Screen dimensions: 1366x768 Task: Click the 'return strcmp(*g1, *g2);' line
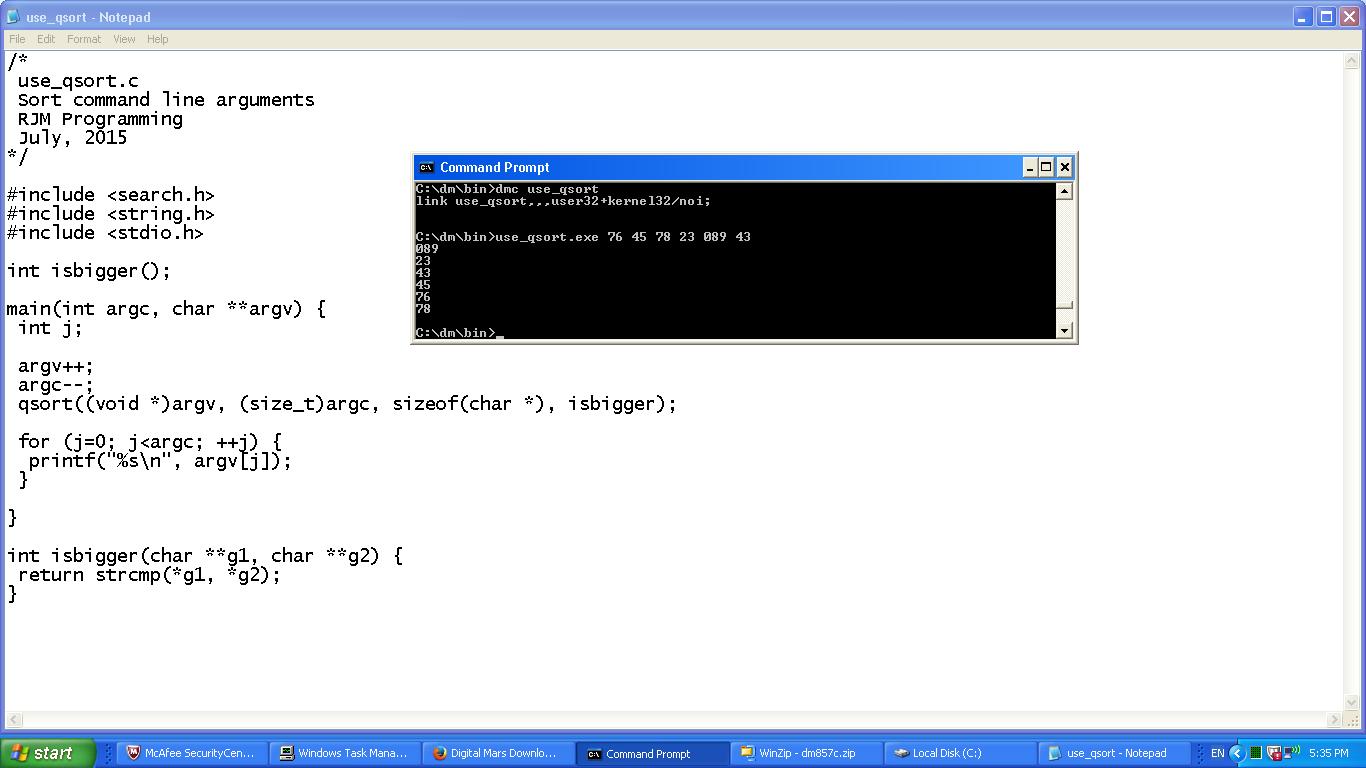pos(149,575)
